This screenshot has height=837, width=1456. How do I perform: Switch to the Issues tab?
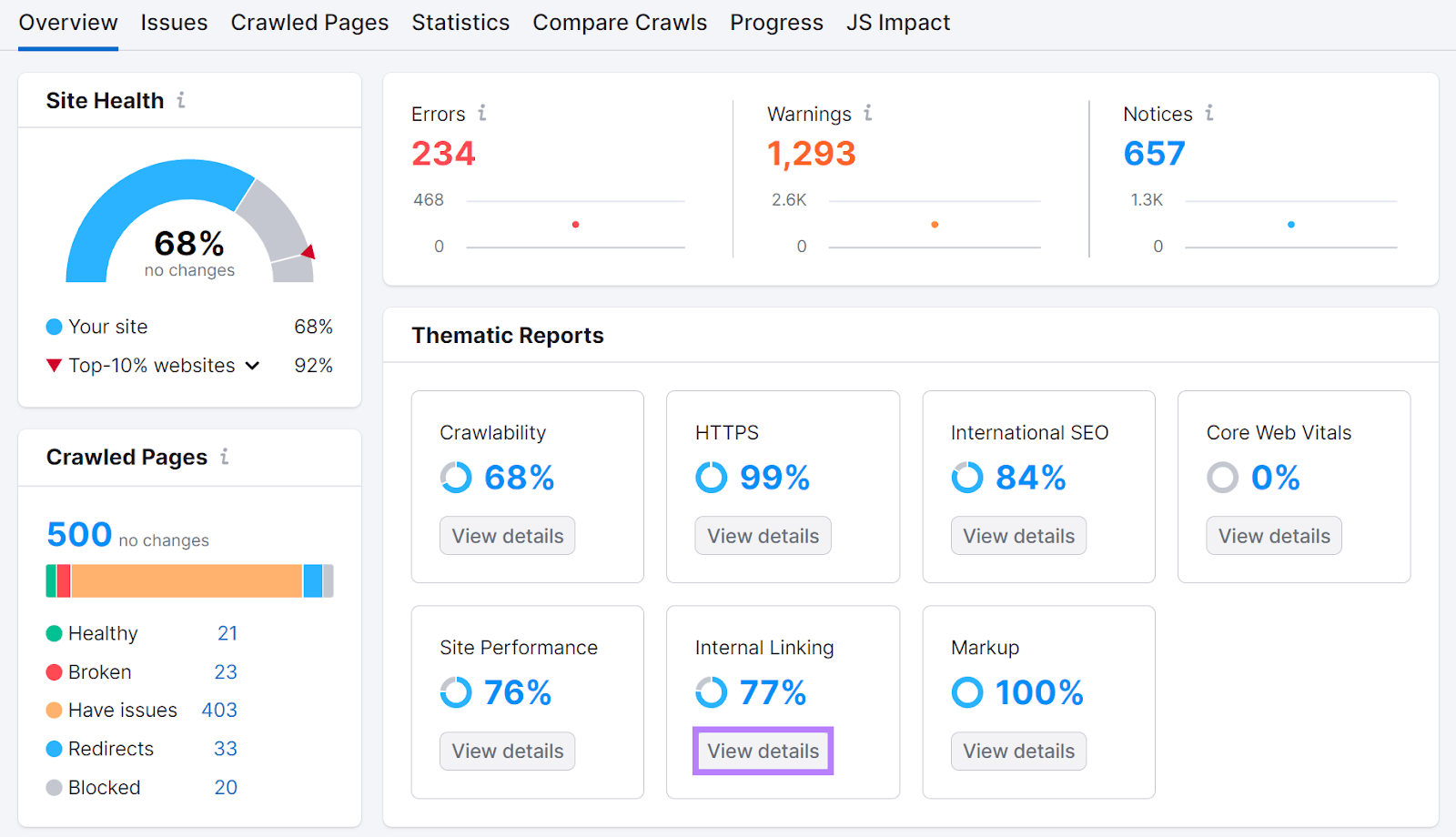tap(174, 22)
